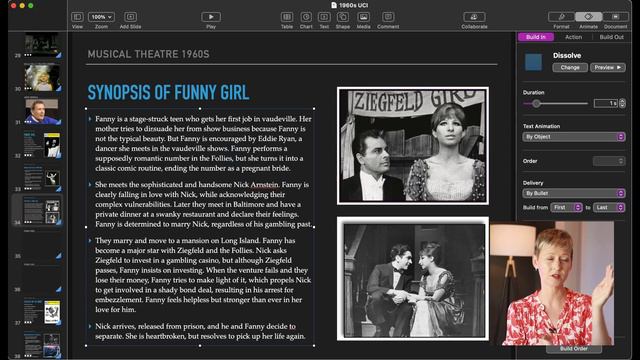This screenshot has height=360, width=640.
Task: Add a Comment from the toolbar
Action: (x=388, y=17)
